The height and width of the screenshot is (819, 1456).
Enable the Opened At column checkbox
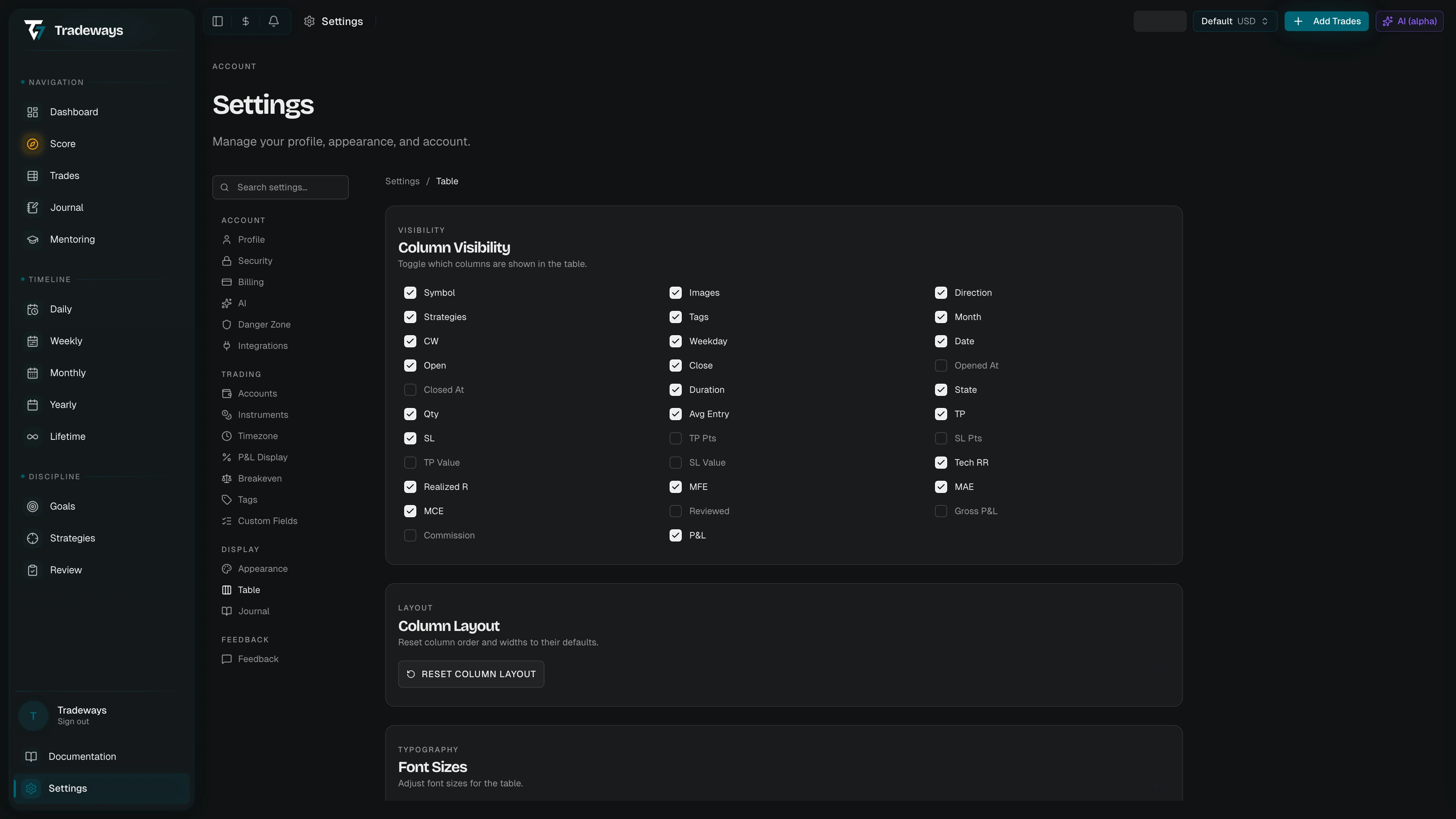point(941,366)
